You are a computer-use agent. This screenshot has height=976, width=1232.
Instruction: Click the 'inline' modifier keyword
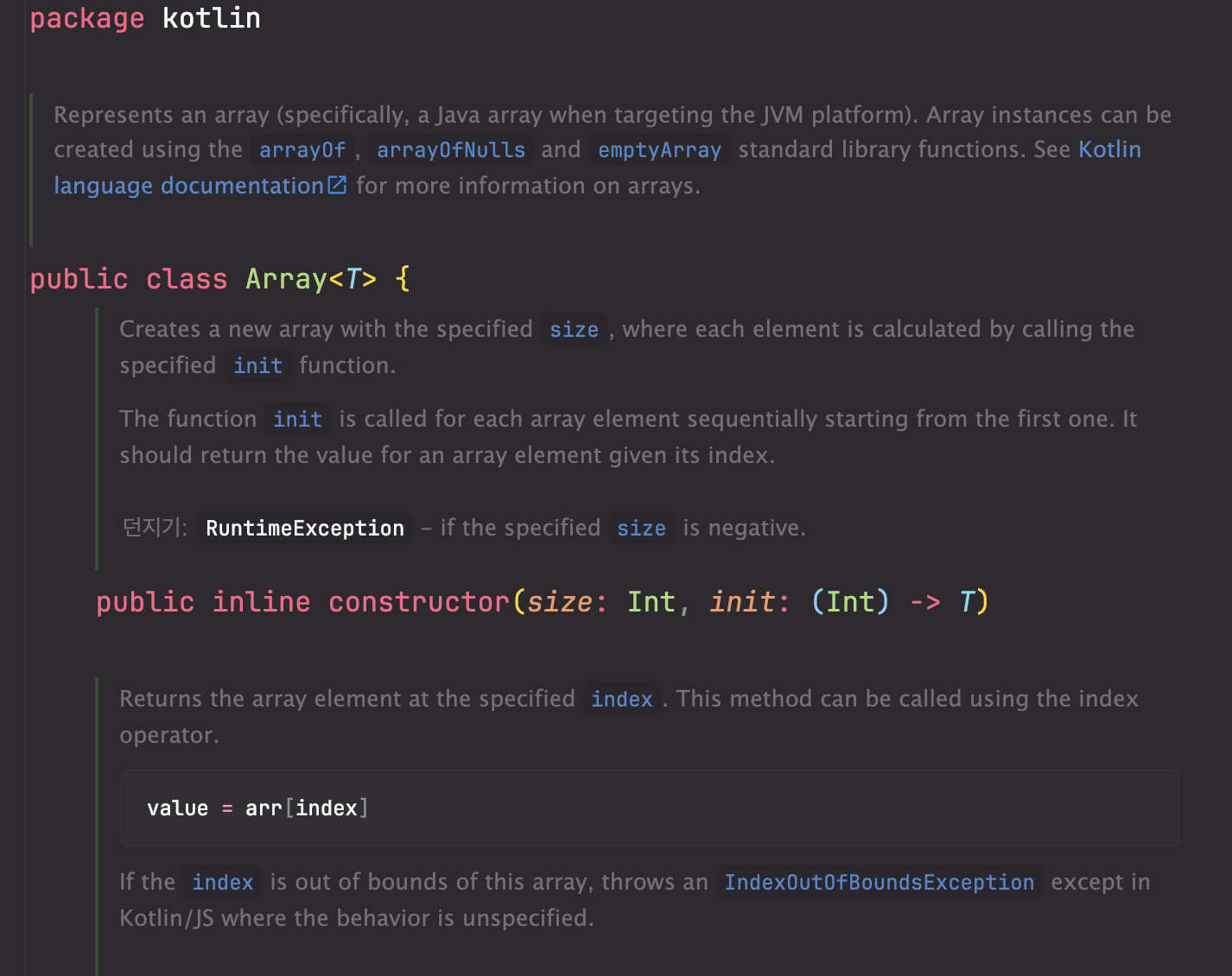262,601
